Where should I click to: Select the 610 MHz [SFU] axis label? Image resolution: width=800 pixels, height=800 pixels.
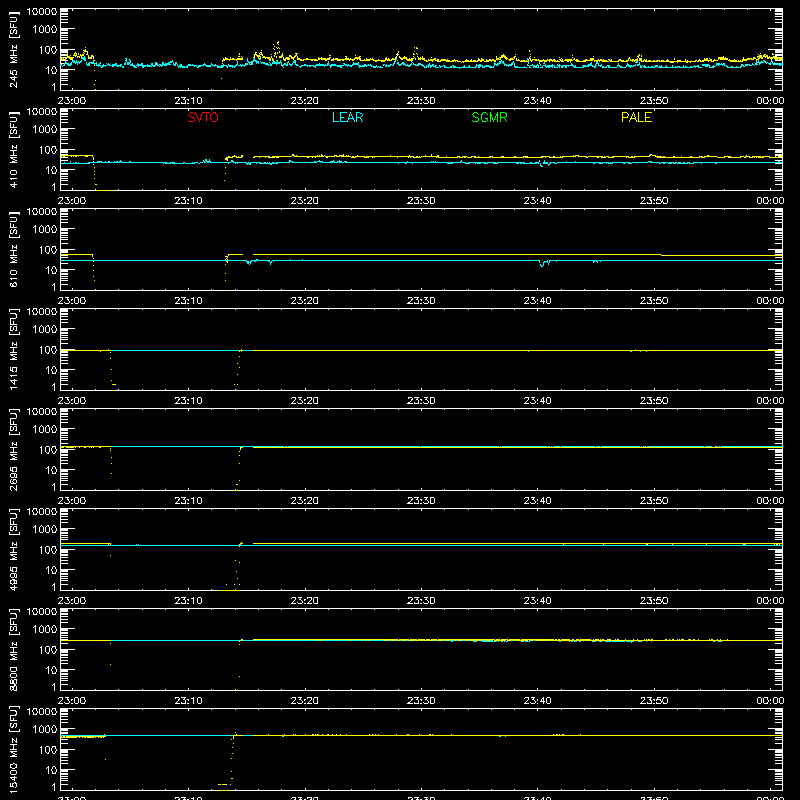coord(14,249)
